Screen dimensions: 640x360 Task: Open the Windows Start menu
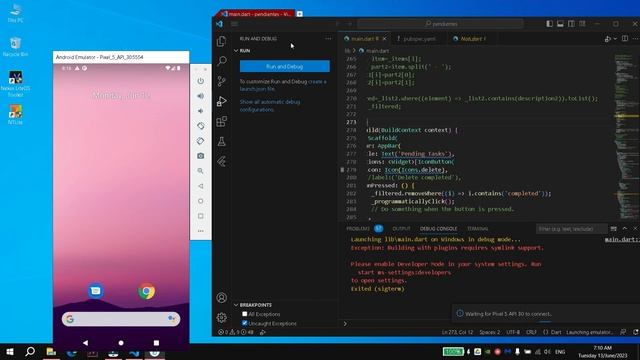(x=10, y=352)
